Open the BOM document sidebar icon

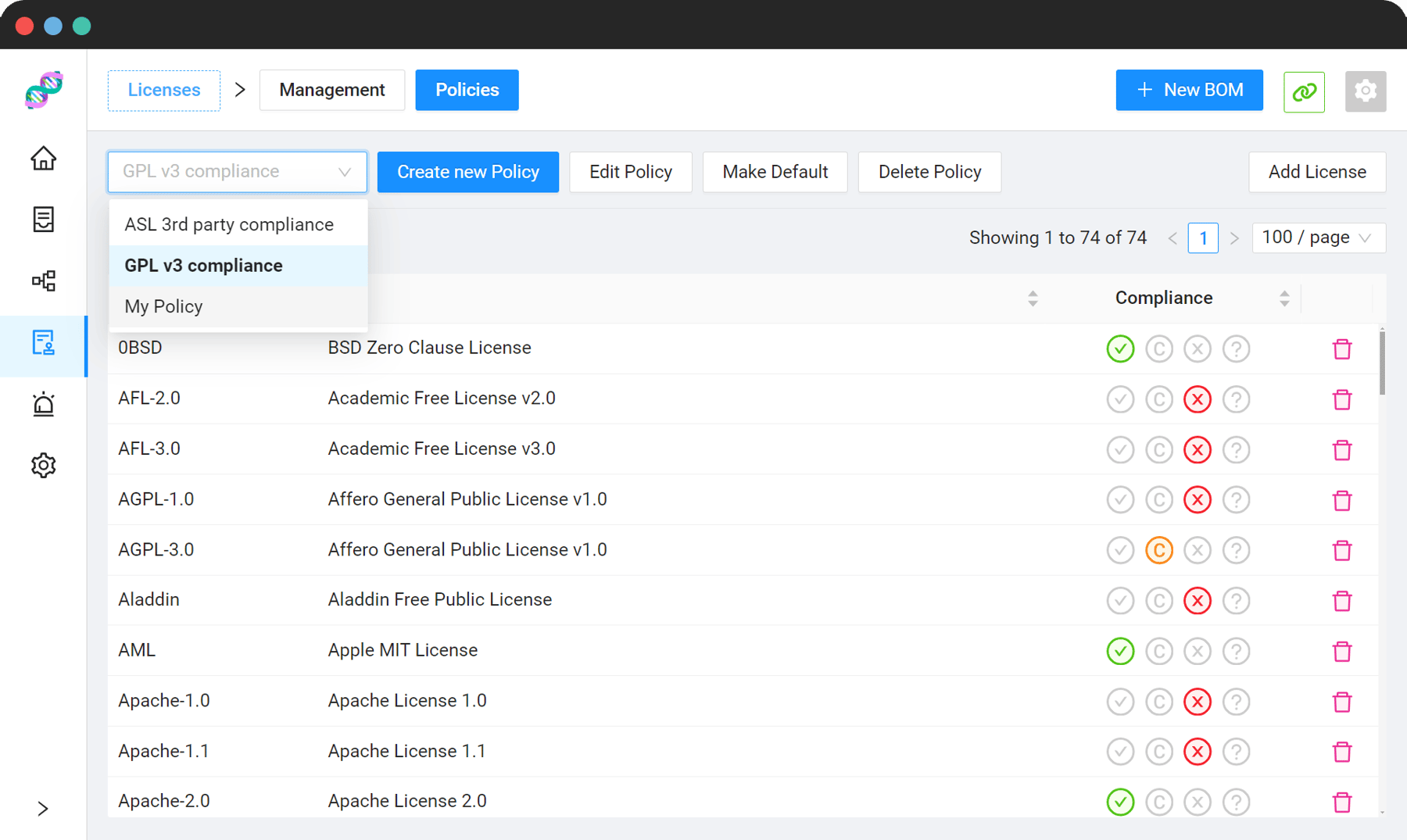point(44,220)
